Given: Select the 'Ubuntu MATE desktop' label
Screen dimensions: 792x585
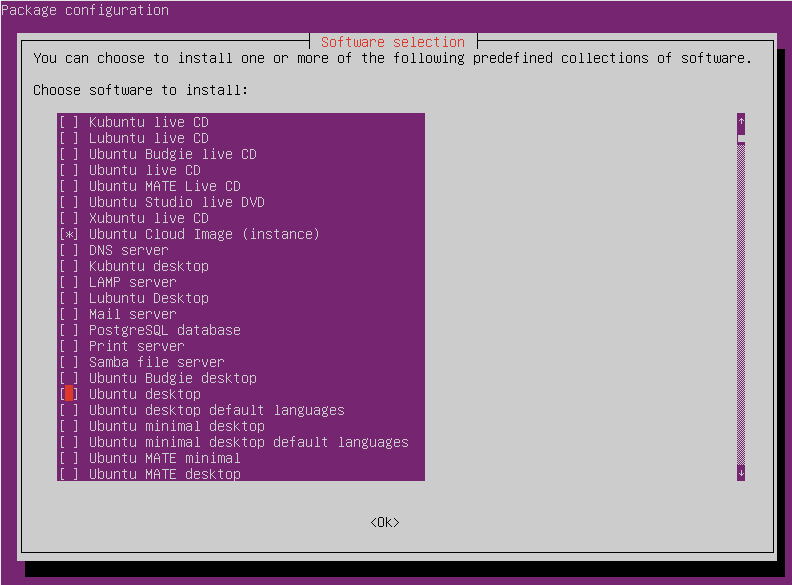Looking at the screenshot, I should 165,474.
